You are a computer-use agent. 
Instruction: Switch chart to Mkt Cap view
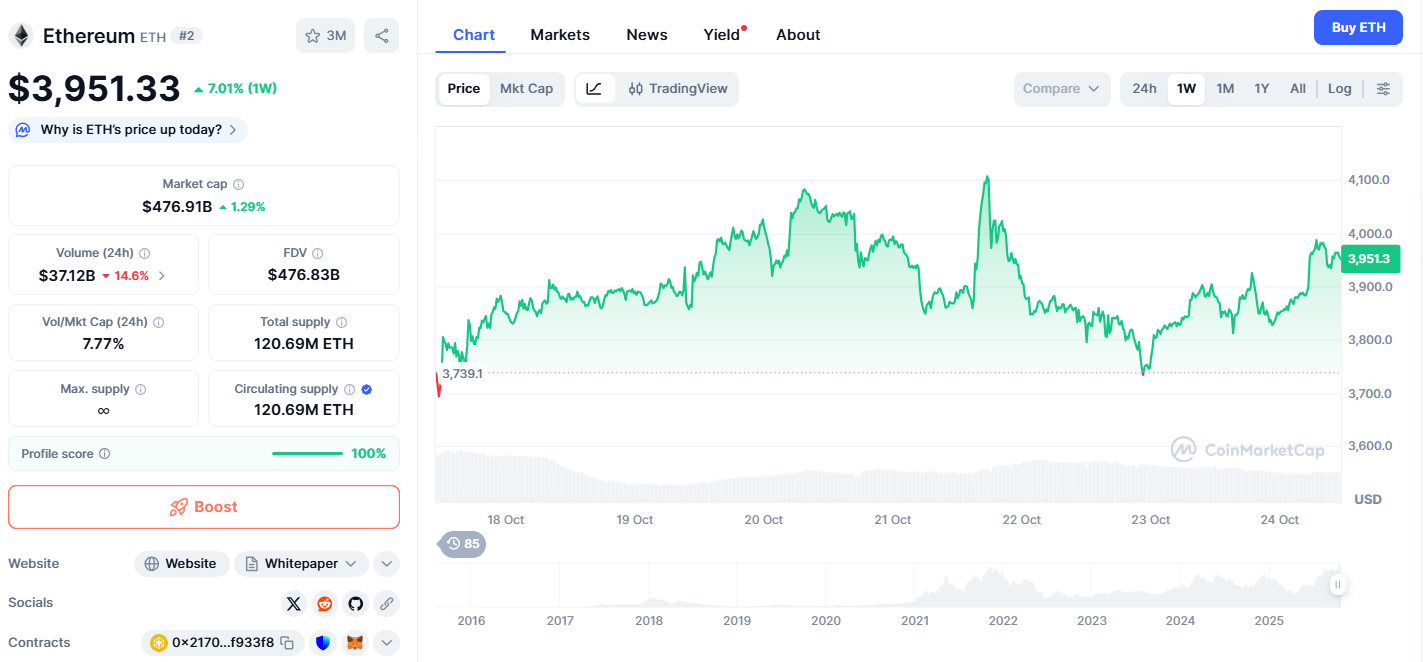click(526, 89)
